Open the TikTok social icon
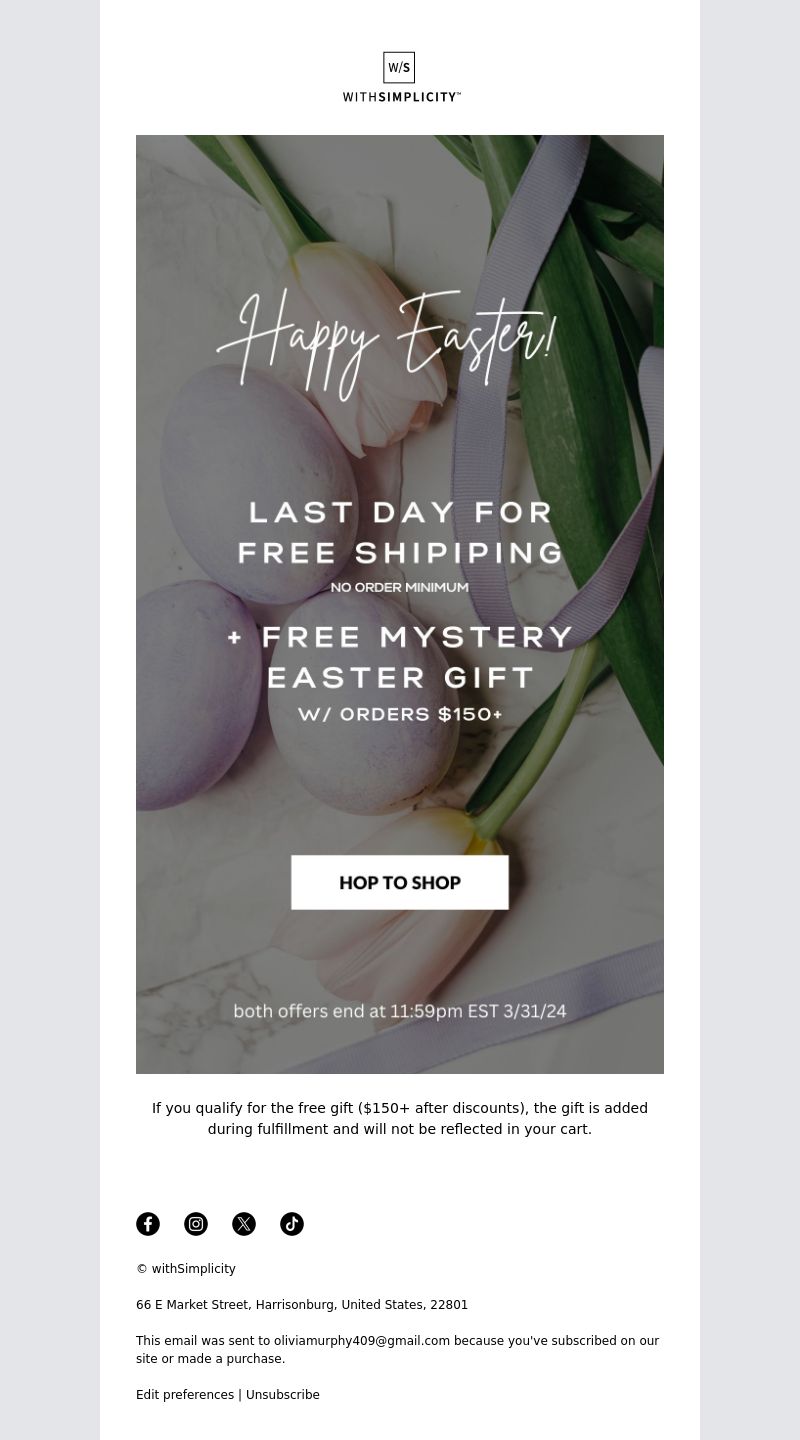800x1440 pixels. 292,1224
